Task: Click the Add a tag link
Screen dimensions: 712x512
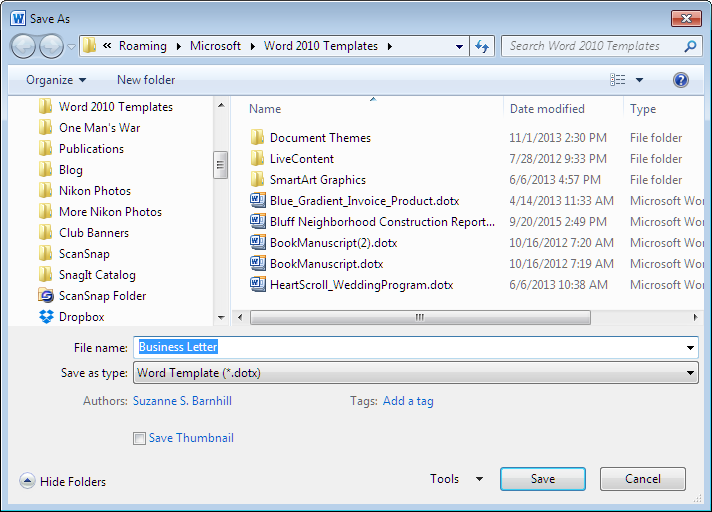Action: [x=408, y=401]
